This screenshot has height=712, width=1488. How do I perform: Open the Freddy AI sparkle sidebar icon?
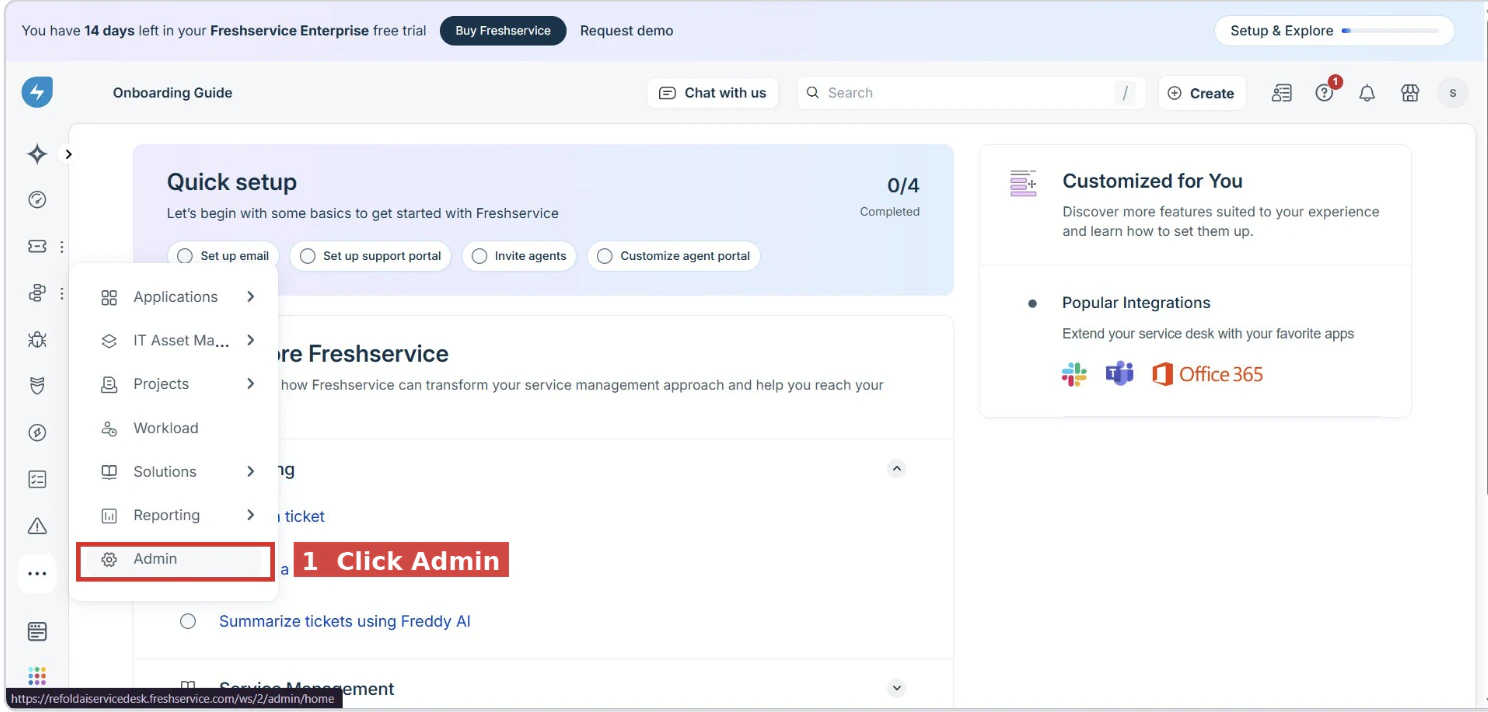[37, 154]
